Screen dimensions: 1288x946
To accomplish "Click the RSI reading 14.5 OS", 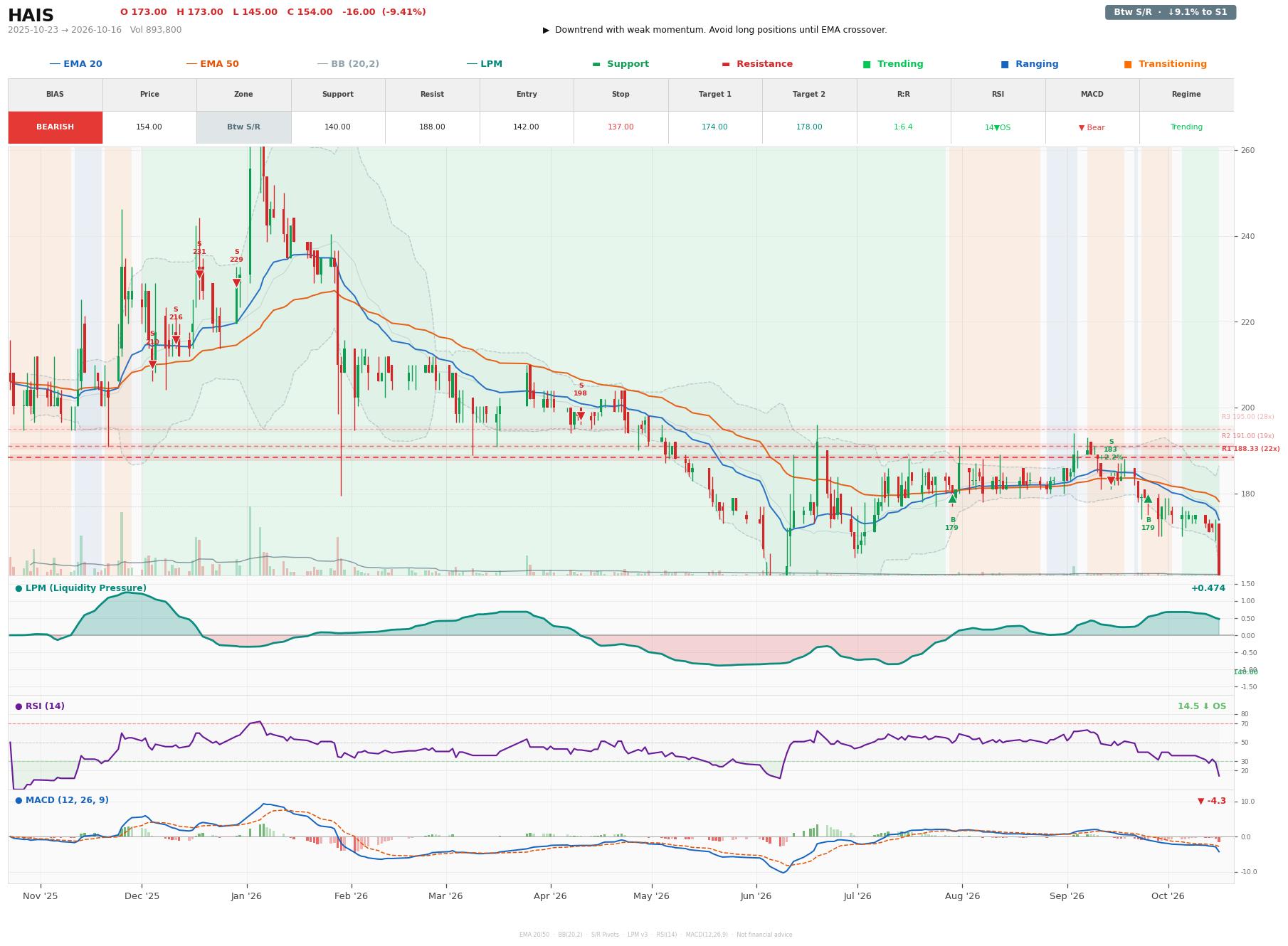I will pyautogui.click(x=1202, y=706).
